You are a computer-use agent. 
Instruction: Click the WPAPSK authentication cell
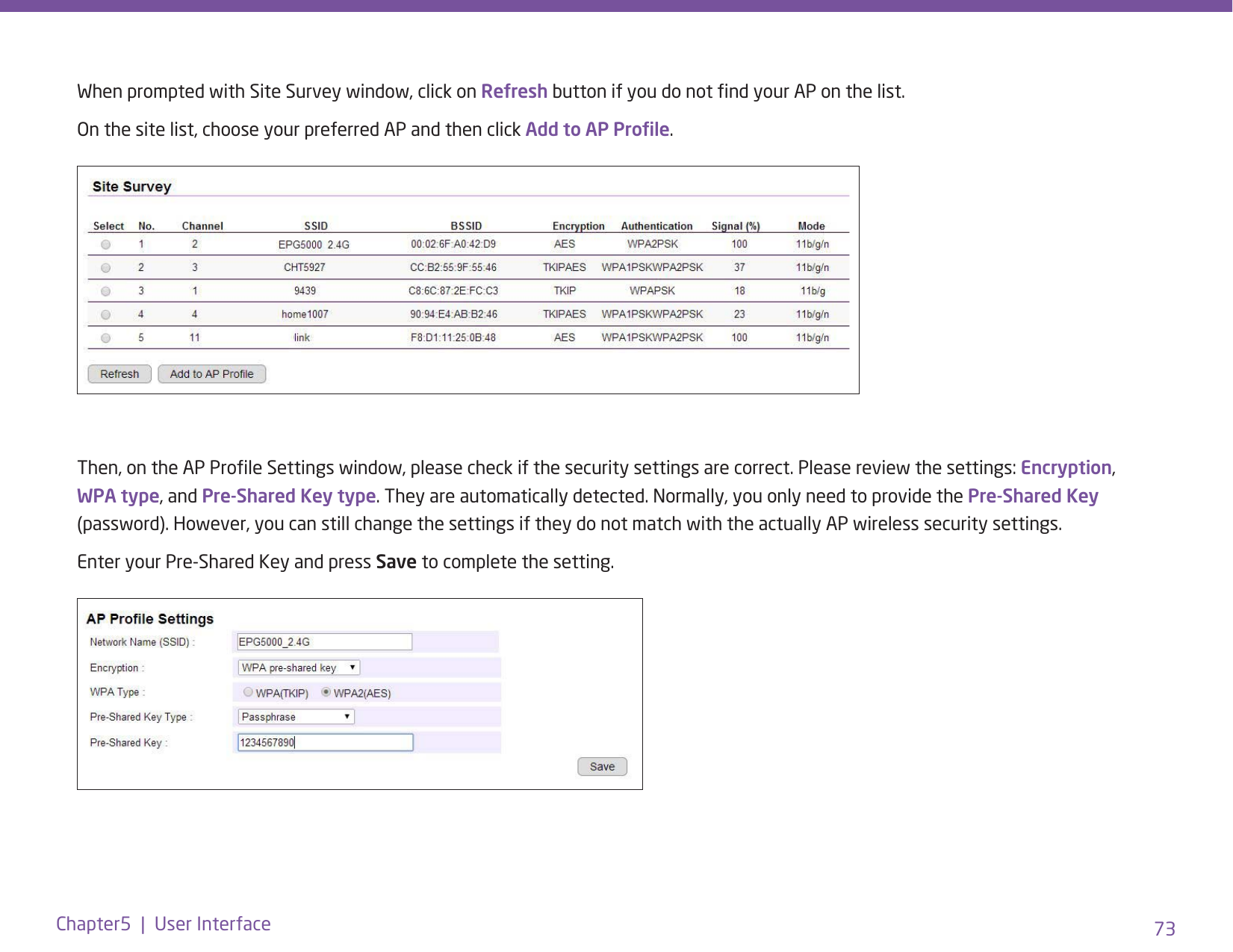[x=652, y=291]
